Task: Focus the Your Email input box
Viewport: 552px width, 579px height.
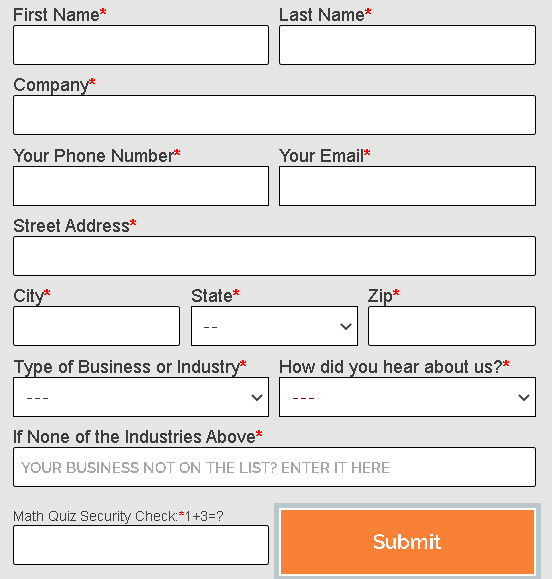Action: coord(407,186)
